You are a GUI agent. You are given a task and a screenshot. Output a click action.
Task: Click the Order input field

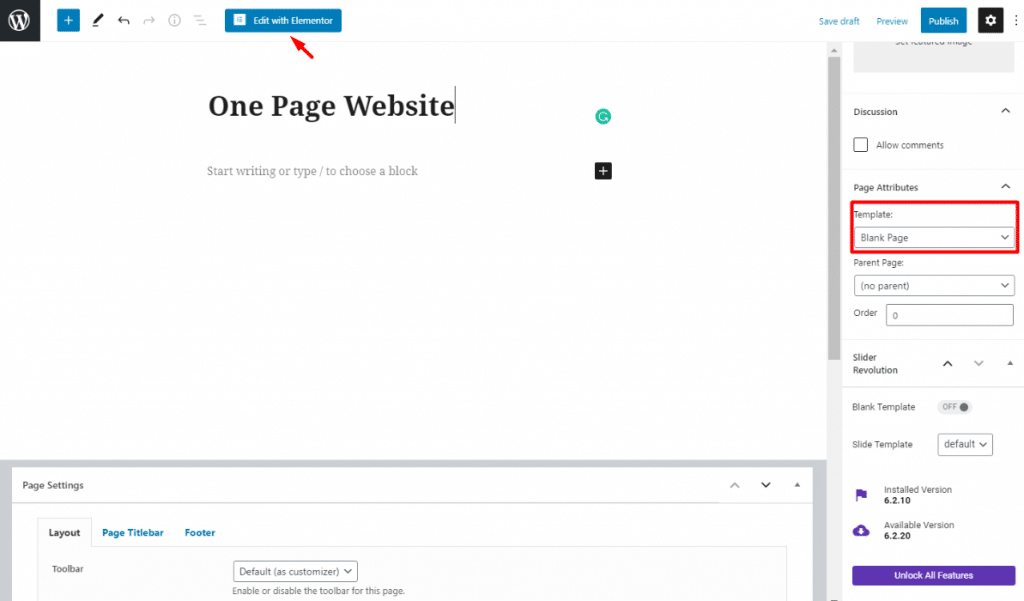click(949, 315)
